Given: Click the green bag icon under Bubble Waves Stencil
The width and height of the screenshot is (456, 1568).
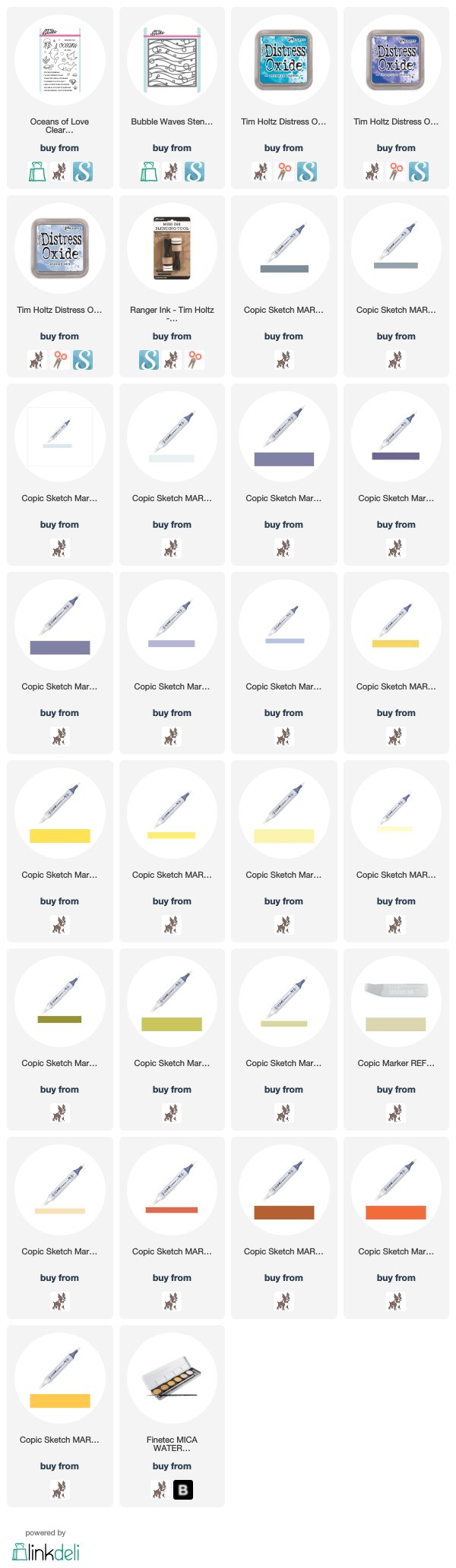Looking at the screenshot, I should click(x=149, y=172).
